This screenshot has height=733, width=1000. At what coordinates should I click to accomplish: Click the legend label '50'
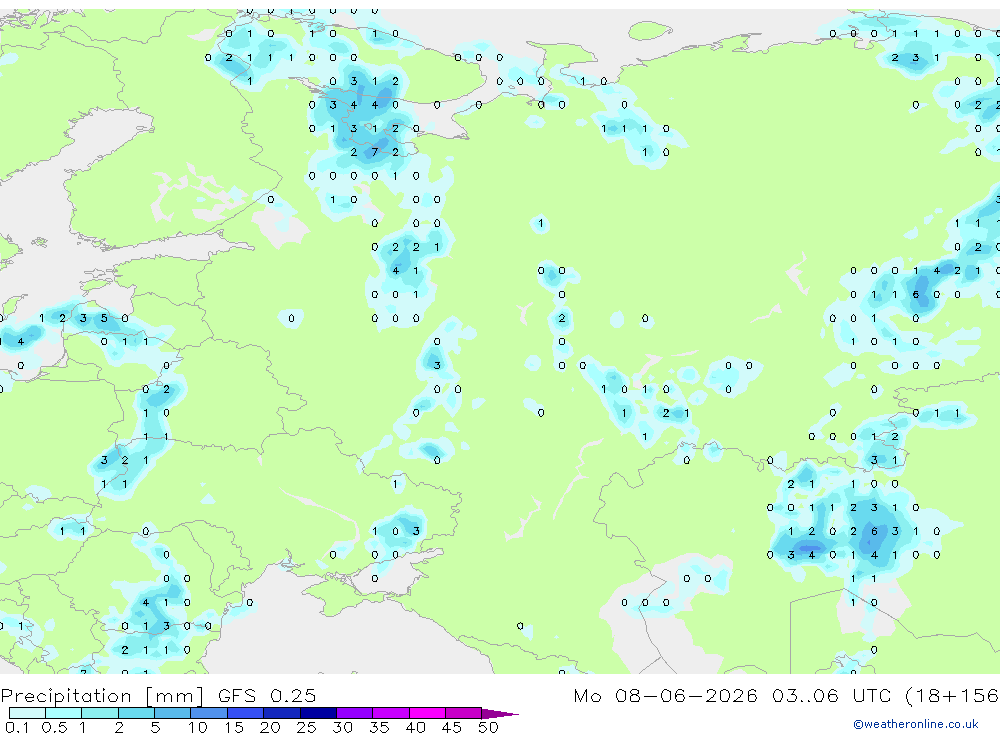[x=488, y=727]
